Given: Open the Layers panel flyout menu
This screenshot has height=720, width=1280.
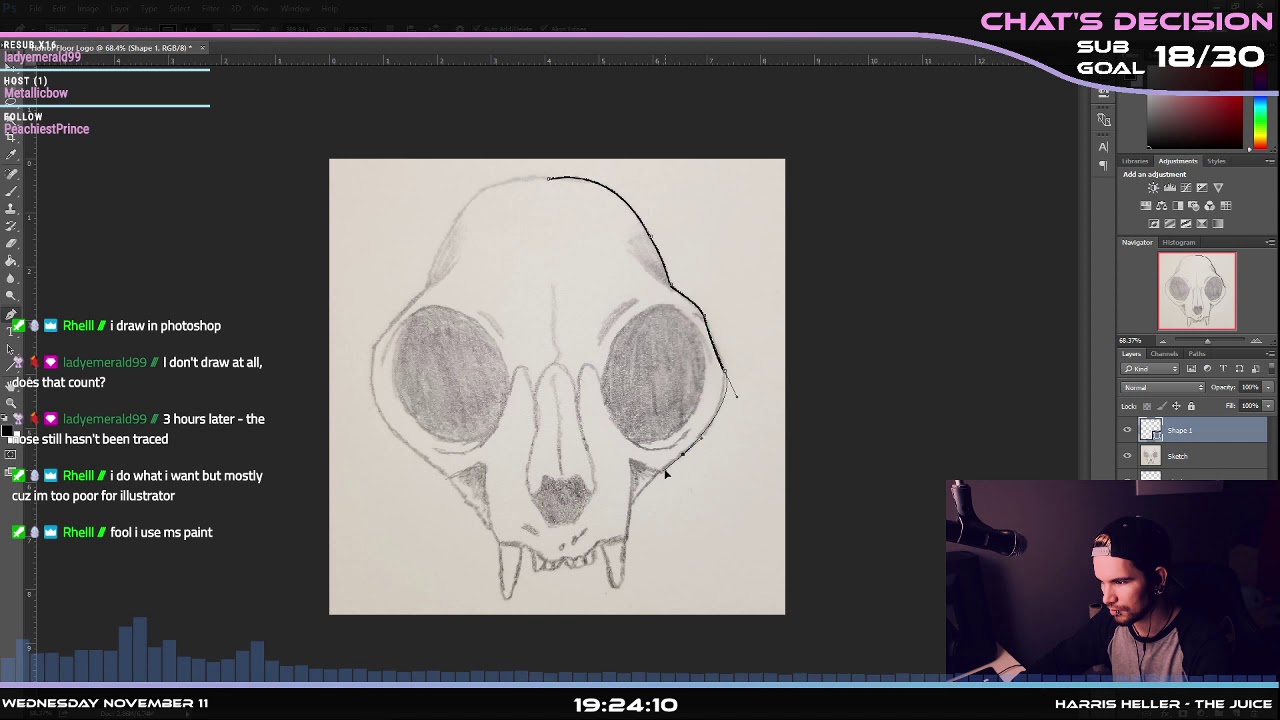Looking at the screenshot, I should (x=1270, y=354).
